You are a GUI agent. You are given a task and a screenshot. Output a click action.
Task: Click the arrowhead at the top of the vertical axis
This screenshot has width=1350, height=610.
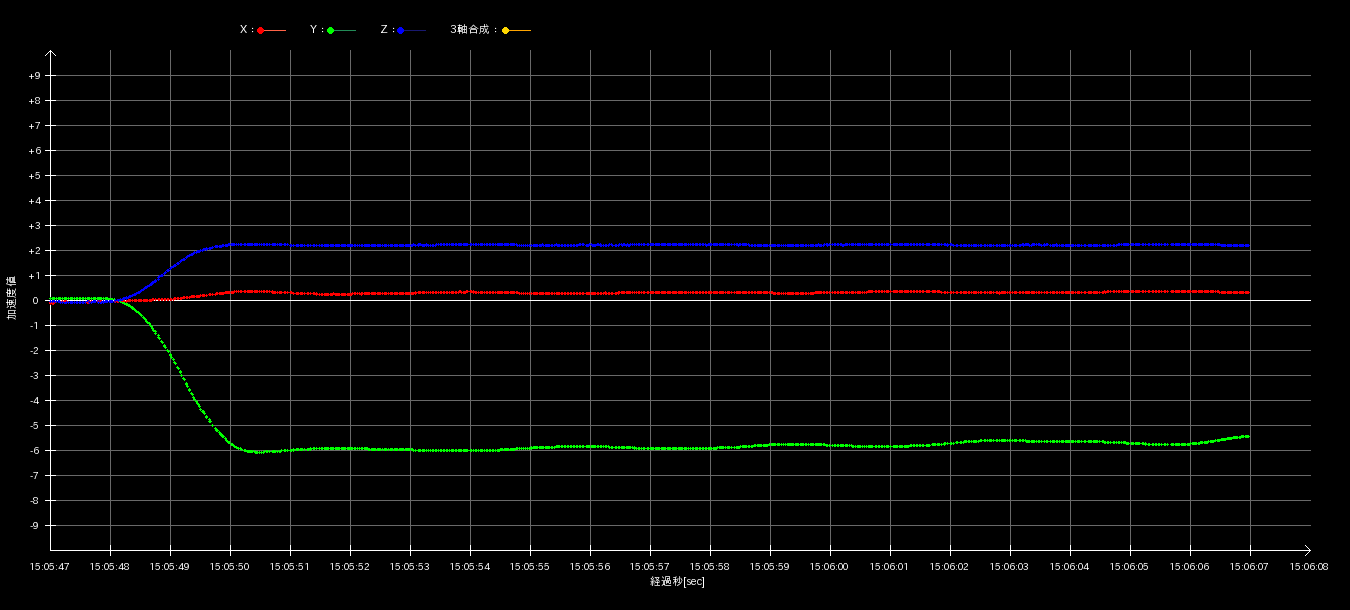pos(50,54)
